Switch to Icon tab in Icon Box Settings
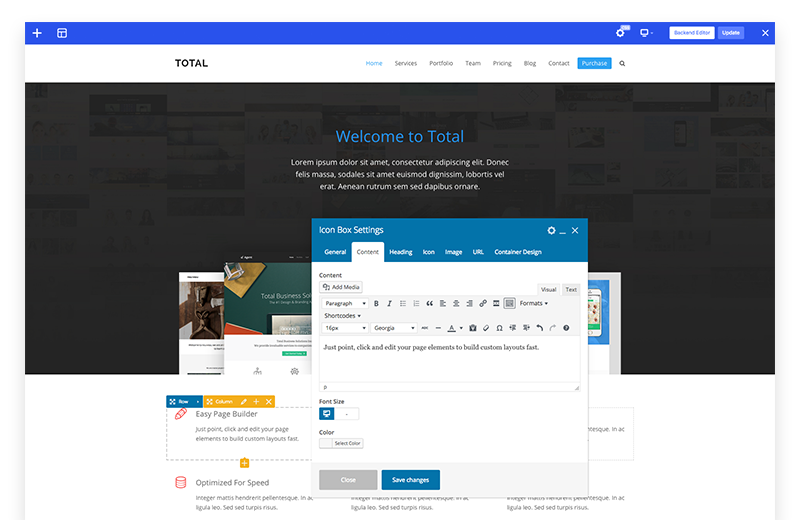Viewport: 800px width, 520px height. point(429,252)
